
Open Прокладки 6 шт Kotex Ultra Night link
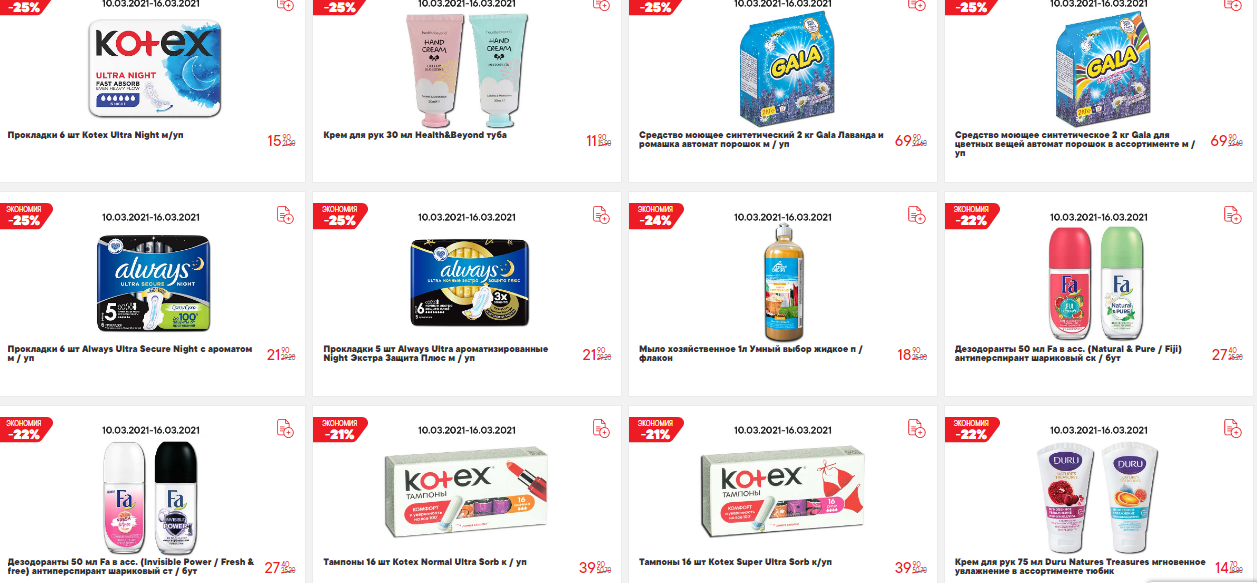(x=96, y=135)
